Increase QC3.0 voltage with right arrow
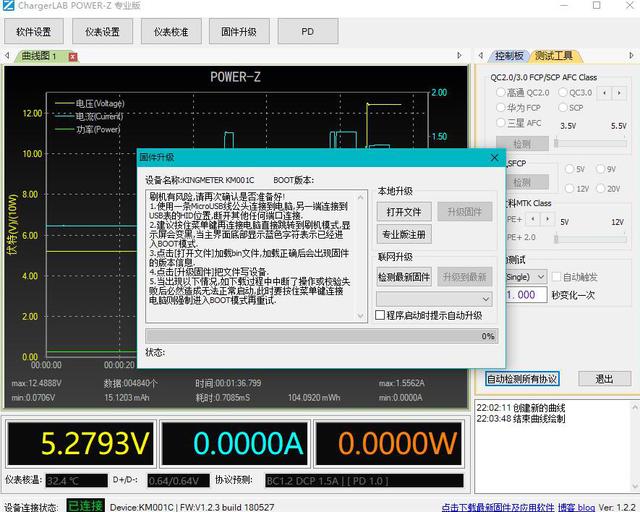 [x=619, y=93]
